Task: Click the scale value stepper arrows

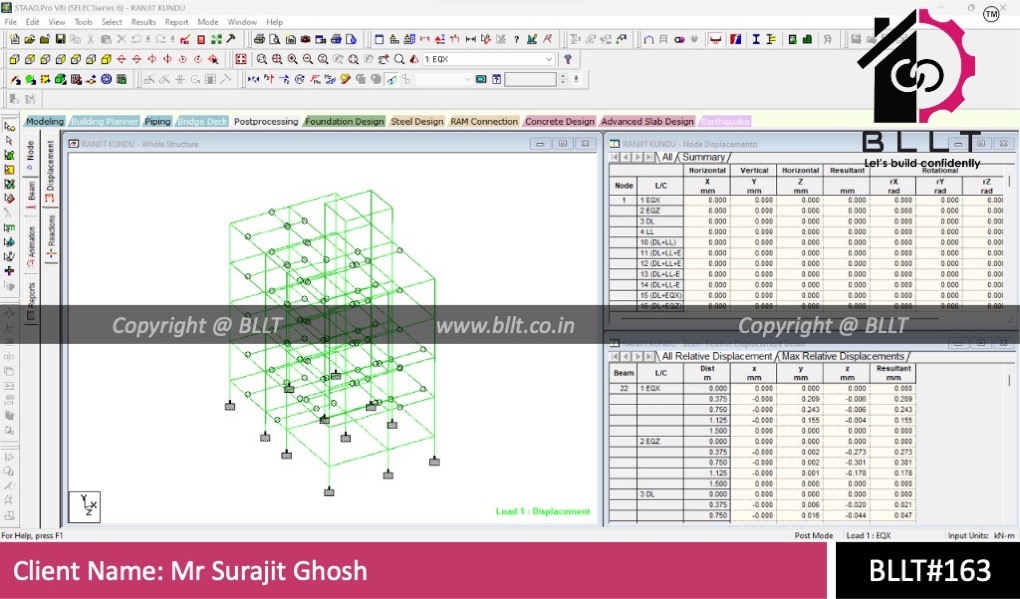Action: (563, 79)
